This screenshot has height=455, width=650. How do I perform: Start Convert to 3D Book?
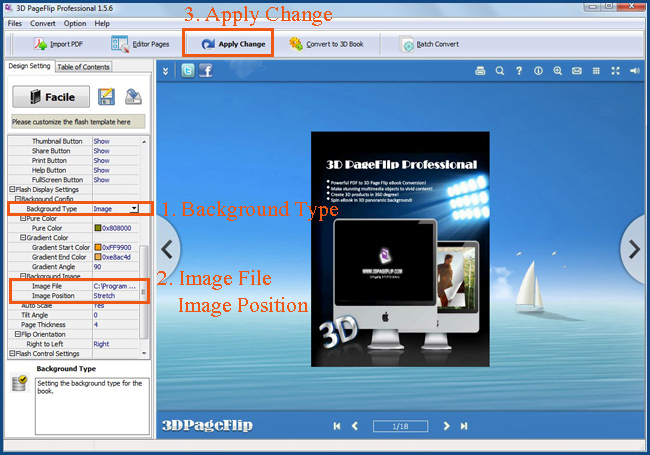click(326, 44)
